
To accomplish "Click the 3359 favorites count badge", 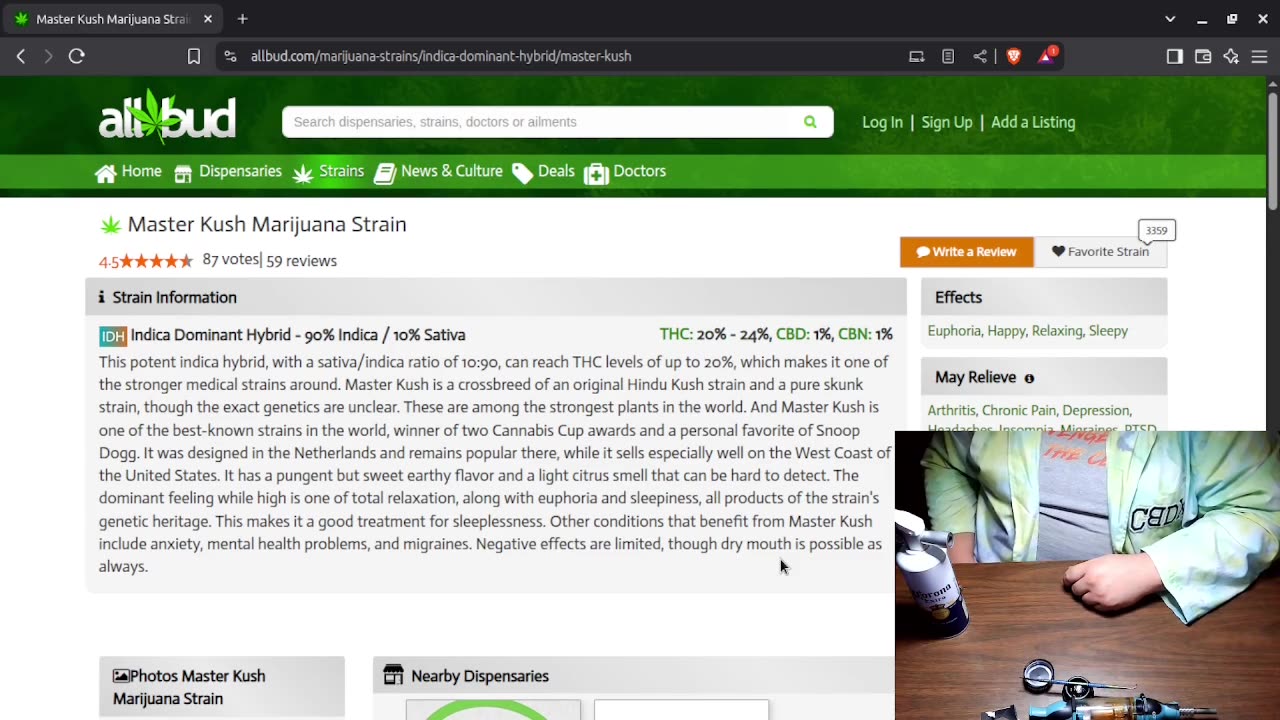I will [x=1156, y=230].
